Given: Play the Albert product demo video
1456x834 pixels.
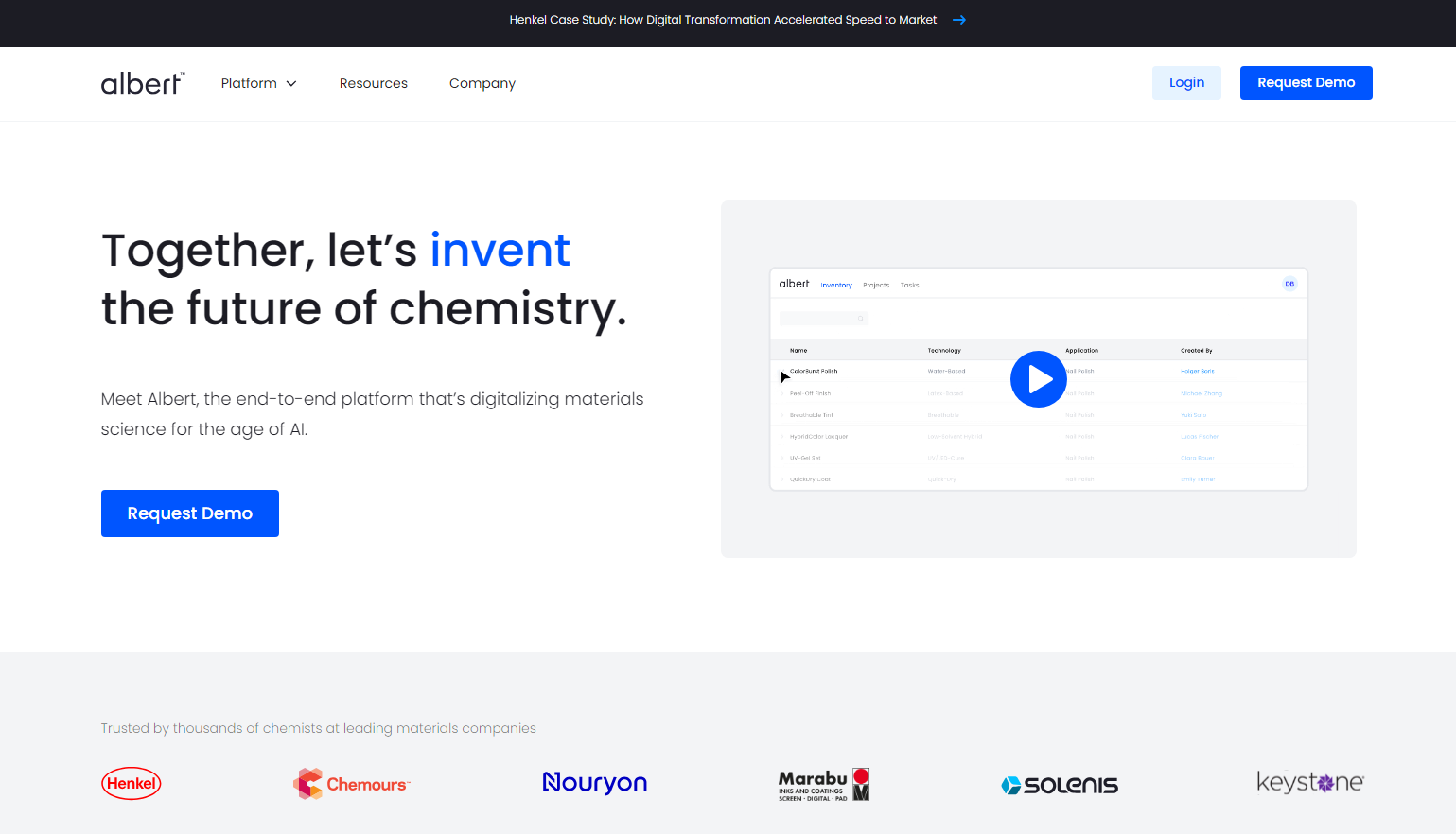Looking at the screenshot, I should [1038, 379].
